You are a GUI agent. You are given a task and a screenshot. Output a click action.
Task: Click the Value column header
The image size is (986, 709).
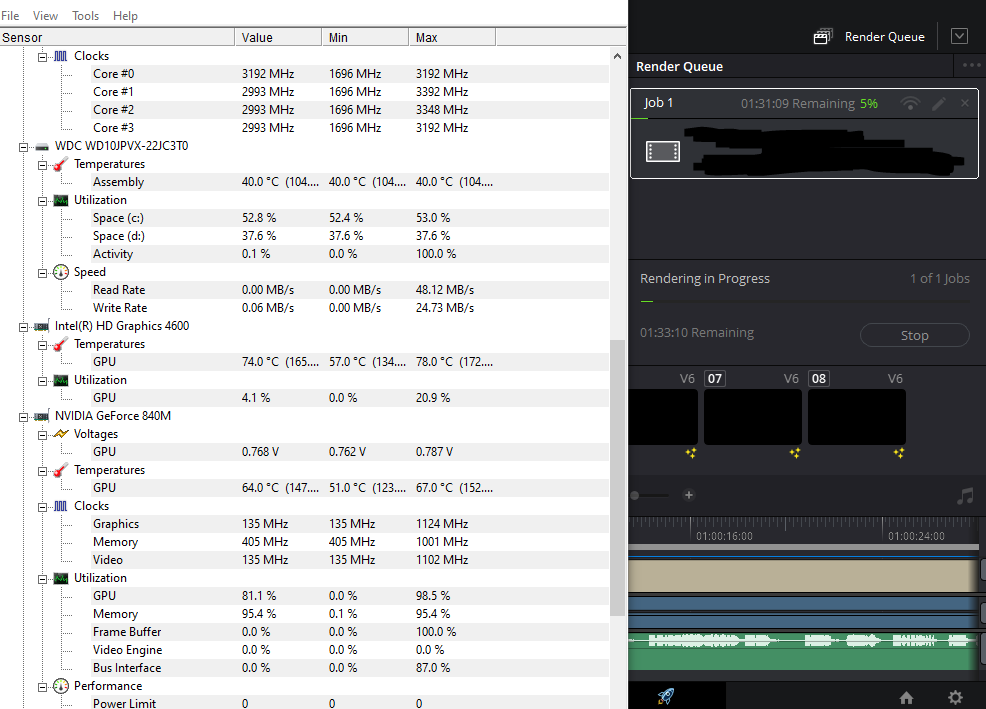[x=278, y=38]
